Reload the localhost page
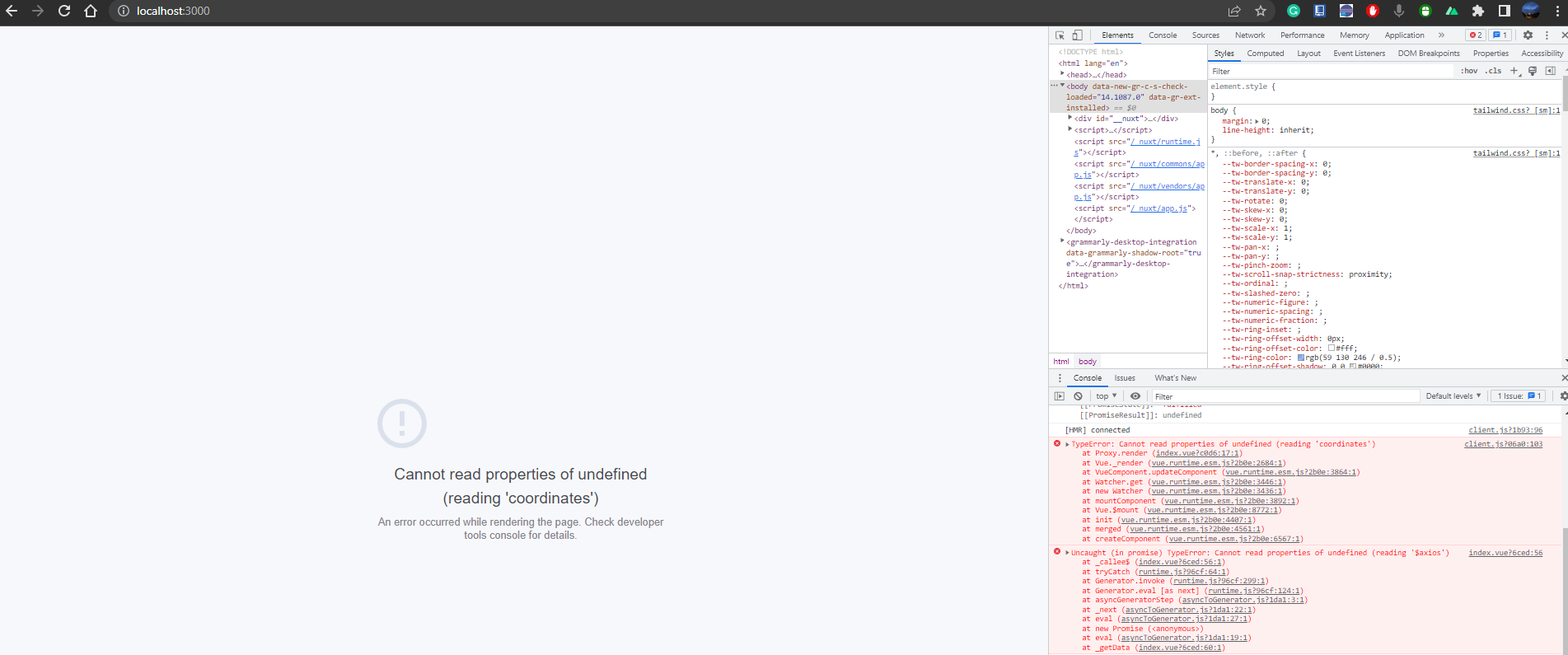This screenshot has width=1568, height=655. click(x=64, y=11)
